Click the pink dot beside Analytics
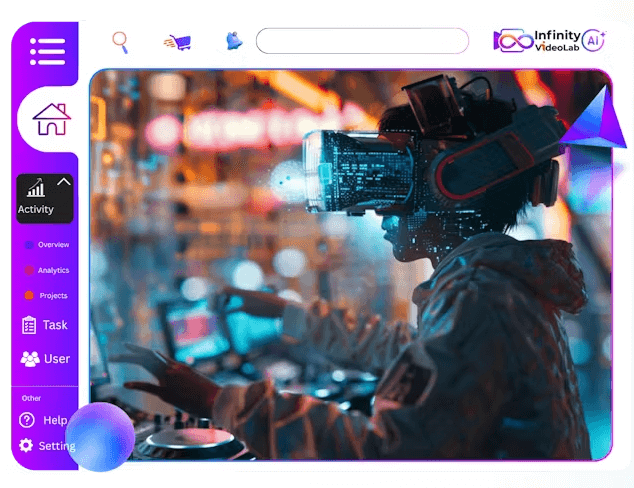The image size is (634, 488). (29, 270)
